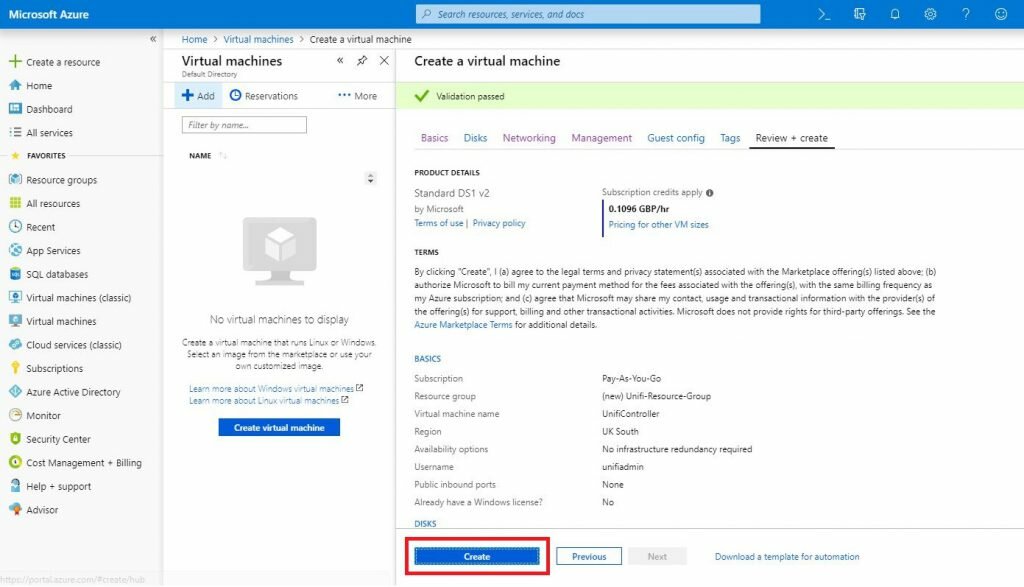Switch to the Networking tab
Image resolution: width=1024 pixels, height=587 pixels.
point(529,138)
